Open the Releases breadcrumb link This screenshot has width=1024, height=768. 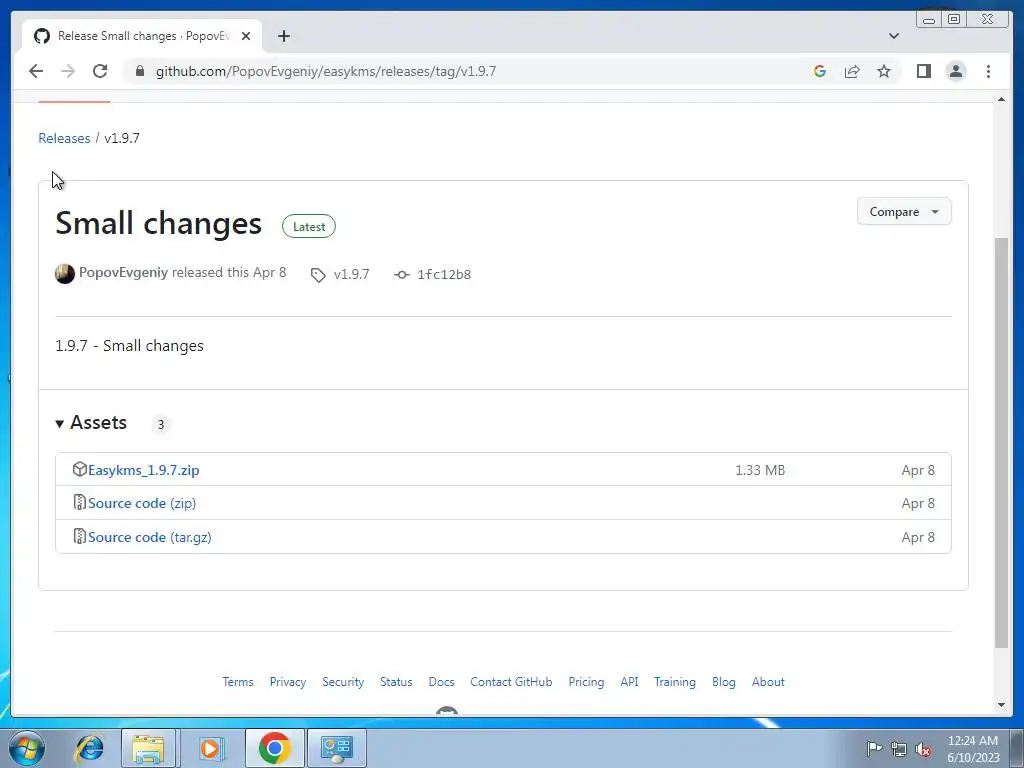64,138
